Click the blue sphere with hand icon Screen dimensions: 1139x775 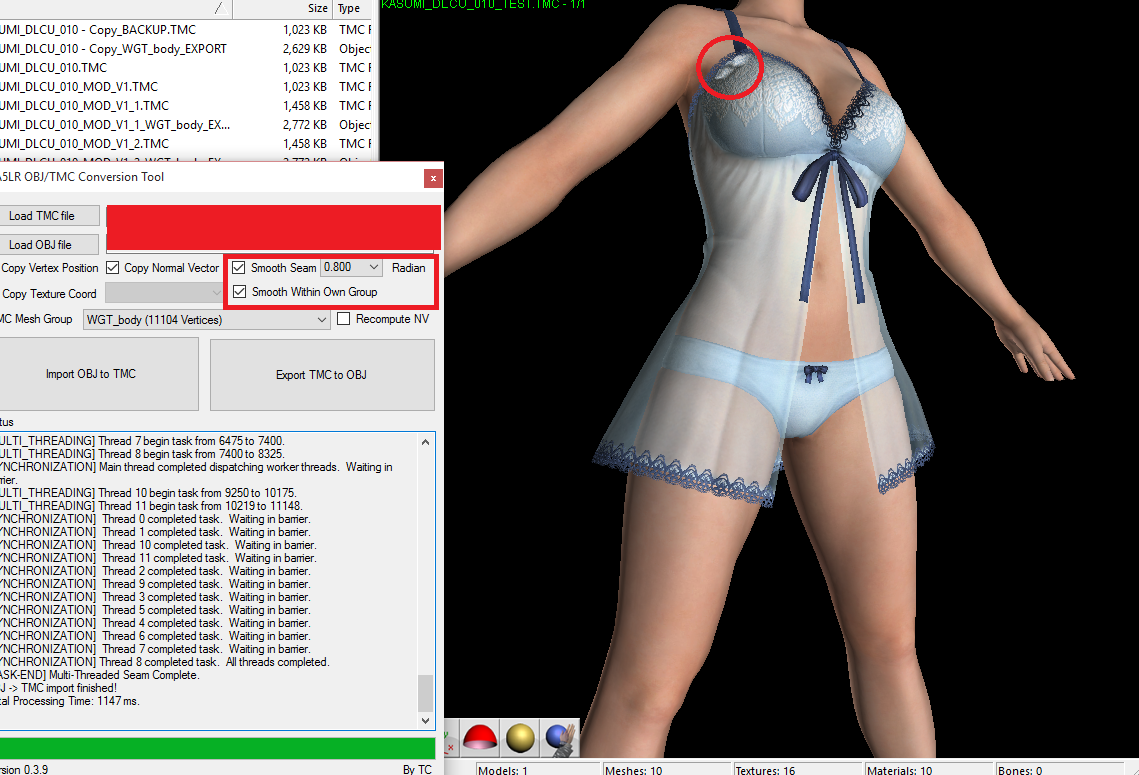559,738
